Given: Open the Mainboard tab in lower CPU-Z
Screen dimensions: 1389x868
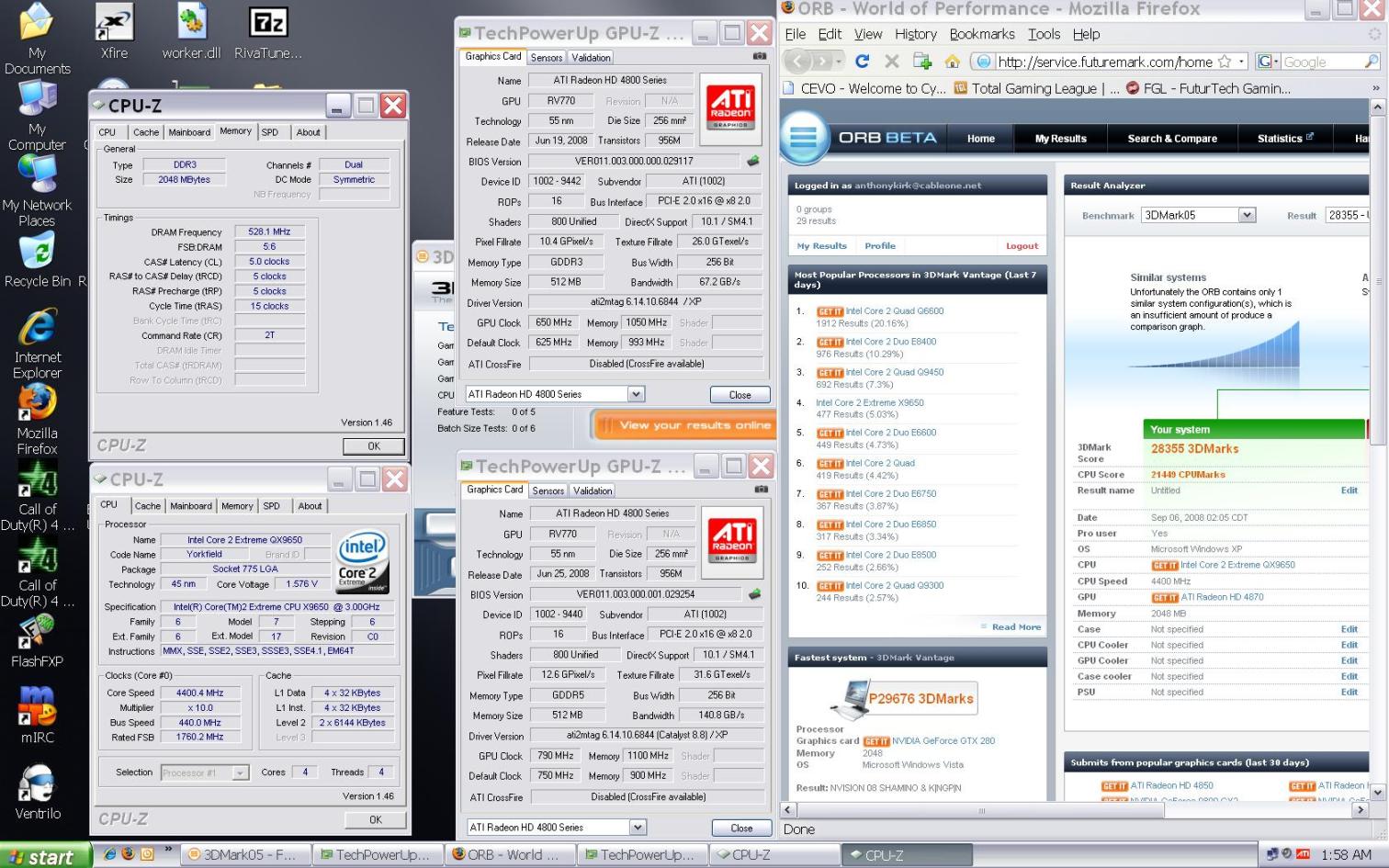Looking at the screenshot, I should pyautogui.click(x=191, y=506).
